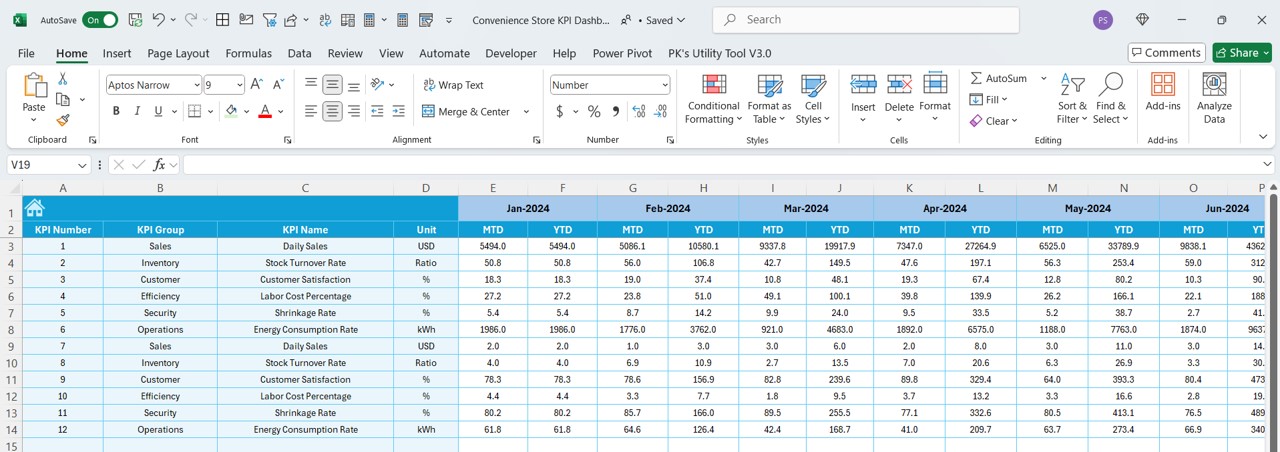Click the Cut scissors icon

(x=63, y=79)
